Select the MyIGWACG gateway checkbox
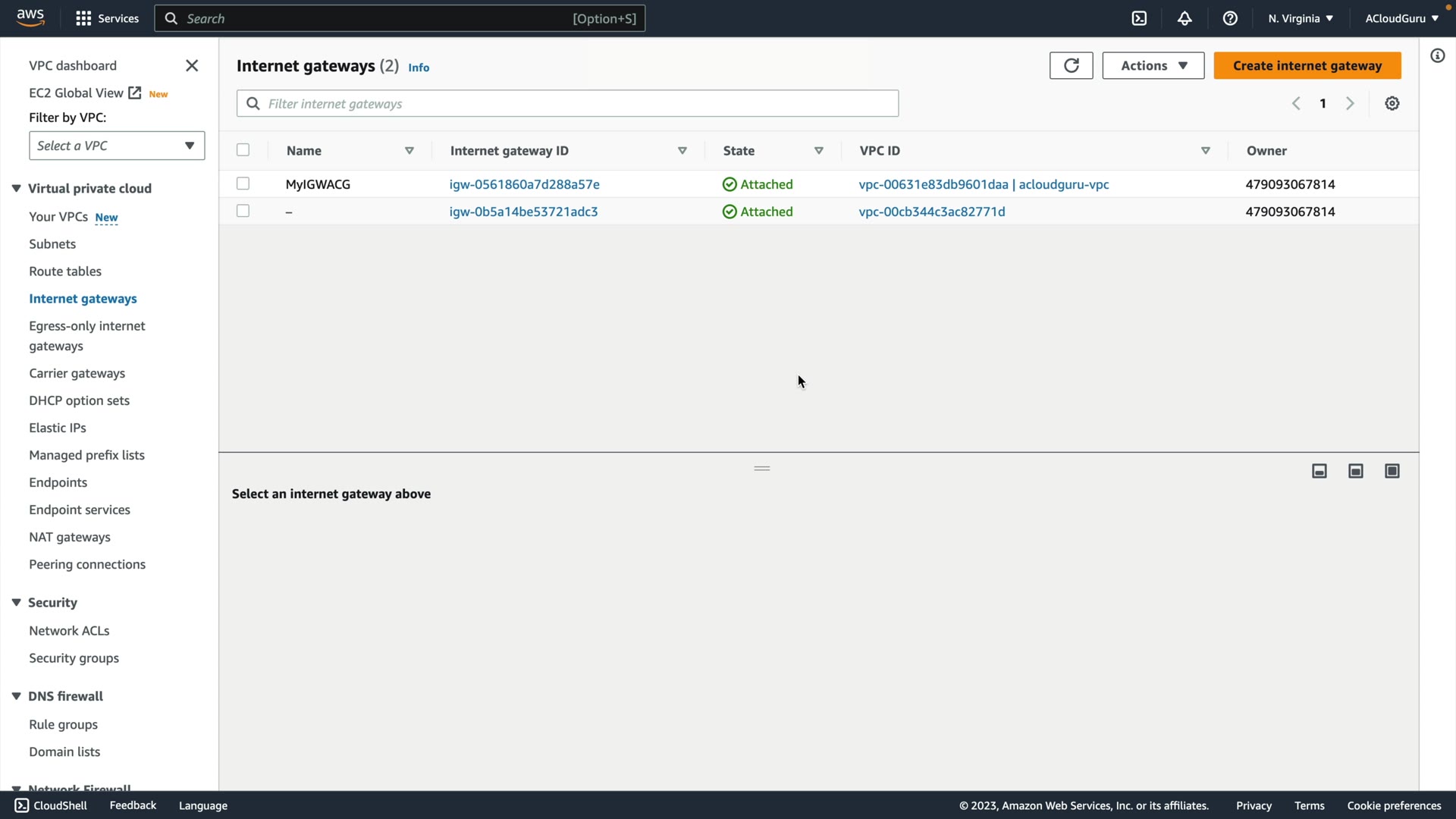This screenshot has height=819, width=1456. pos(243,184)
